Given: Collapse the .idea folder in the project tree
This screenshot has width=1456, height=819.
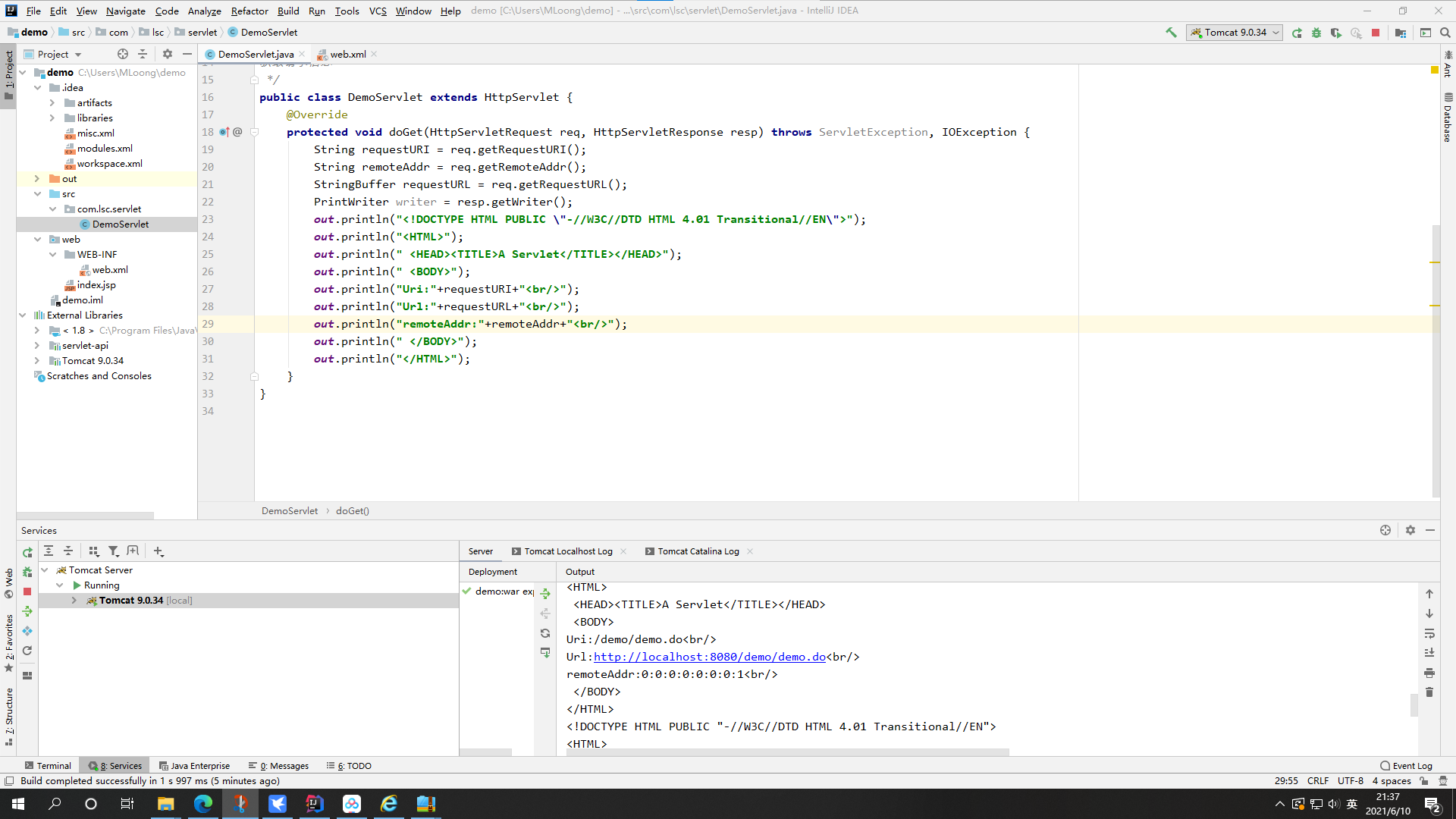Looking at the screenshot, I should coord(37,88).
